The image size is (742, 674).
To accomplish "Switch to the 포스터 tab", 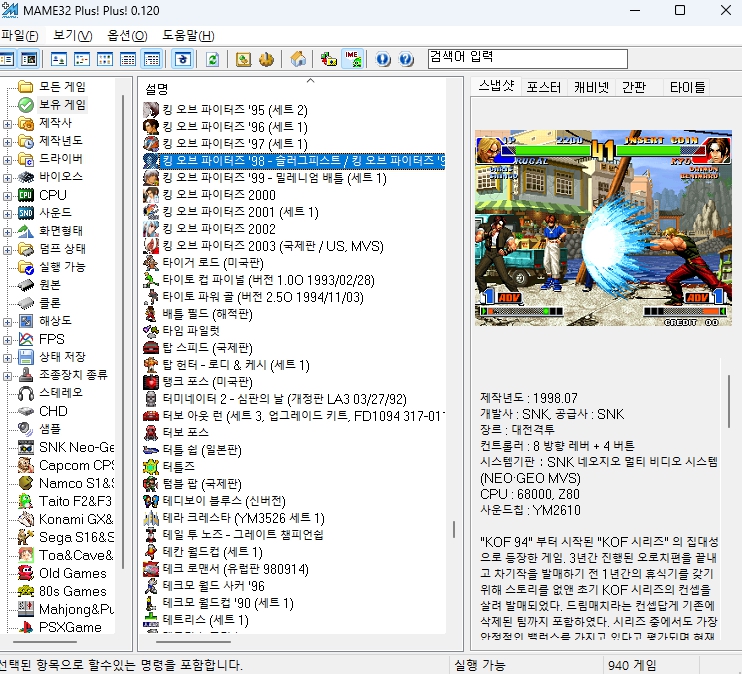I will click(544, 87).
